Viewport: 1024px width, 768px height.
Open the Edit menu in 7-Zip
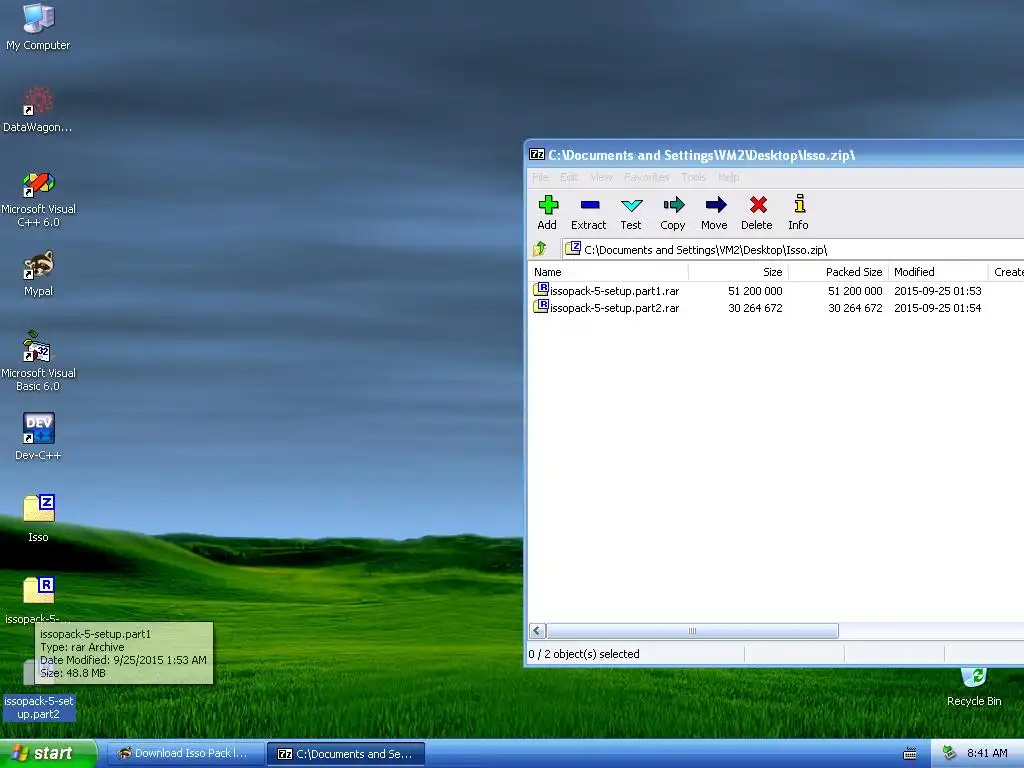pos(568,177)
